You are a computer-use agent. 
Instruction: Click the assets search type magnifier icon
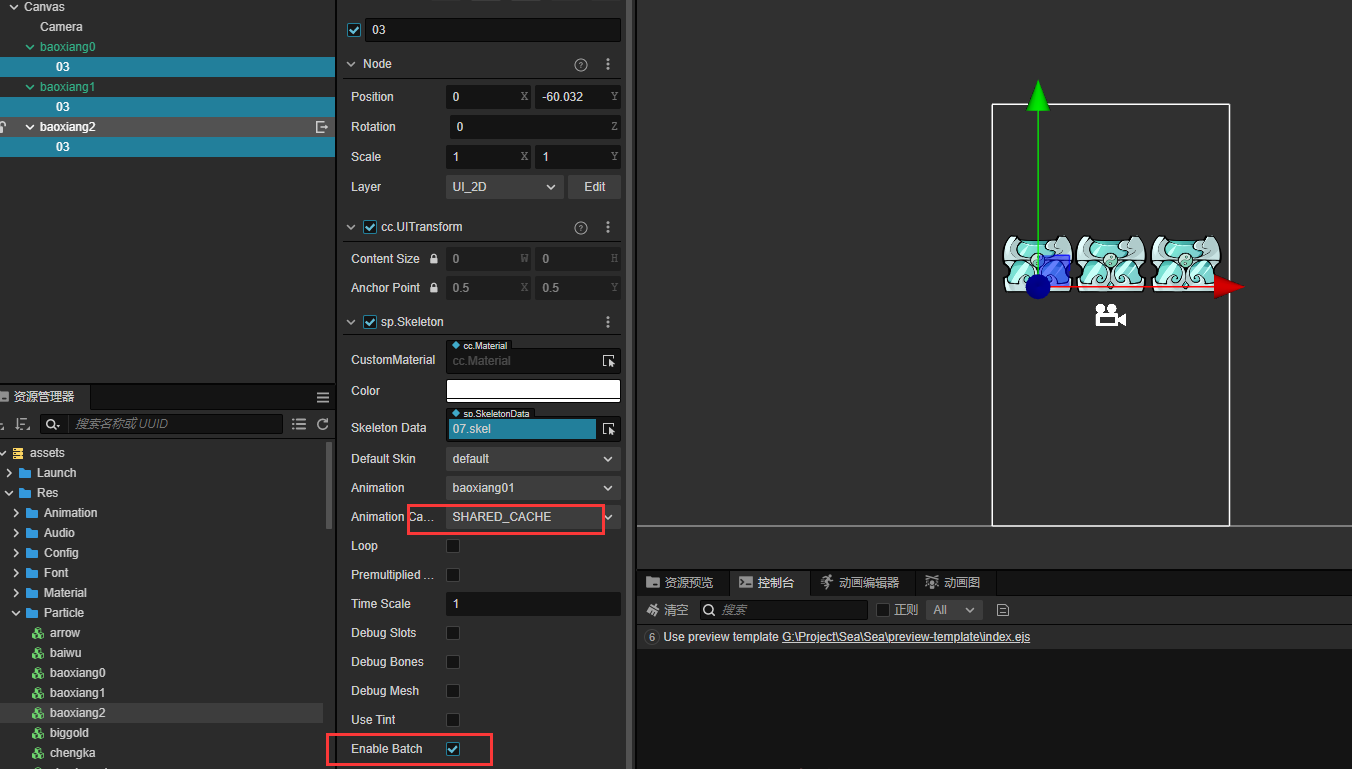point(52,424)
